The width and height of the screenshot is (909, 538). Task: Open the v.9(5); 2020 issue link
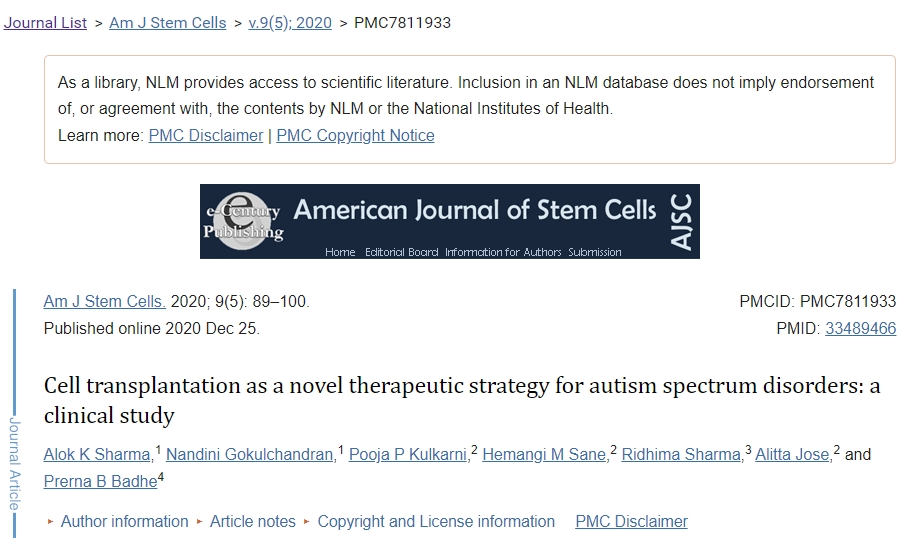[290, 22]
